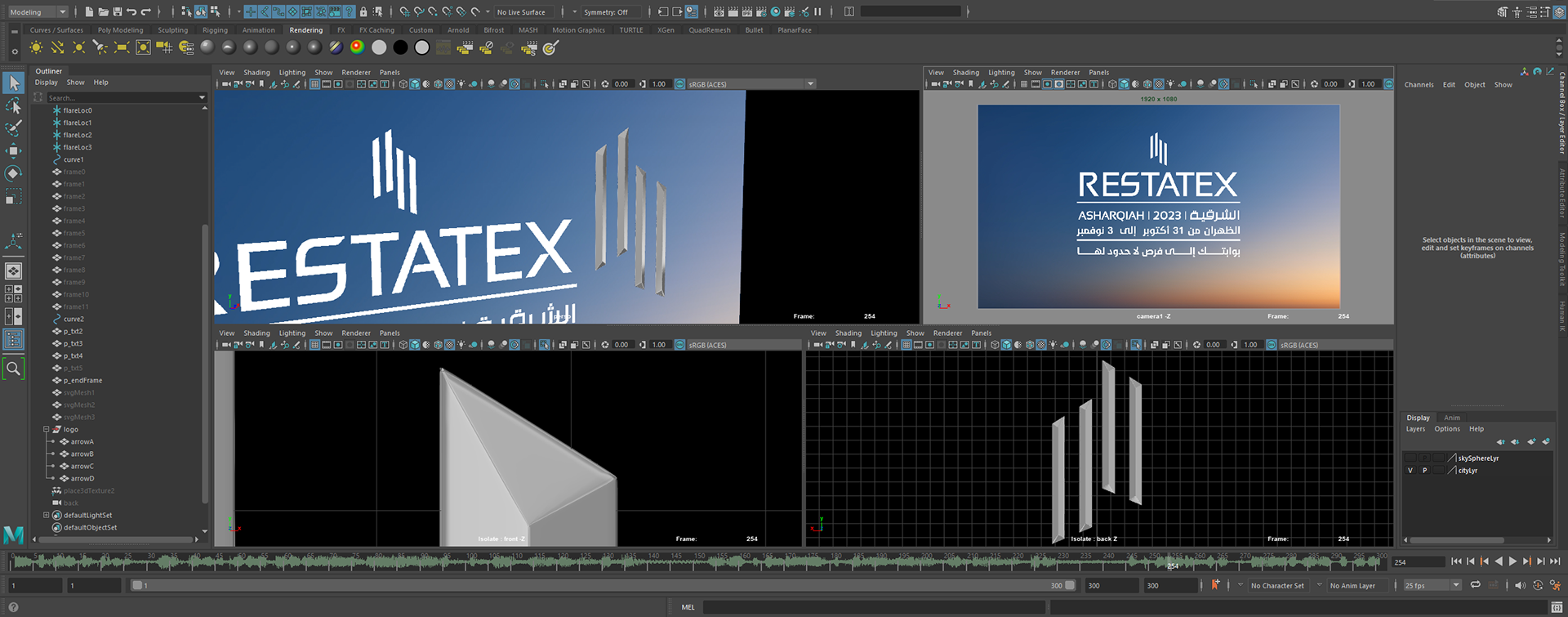Image resolution: width=1568 pixels, height=617 pixels.
Task: Choose the Lasso select tool in the toolbox
Action: tap(14, 105)
